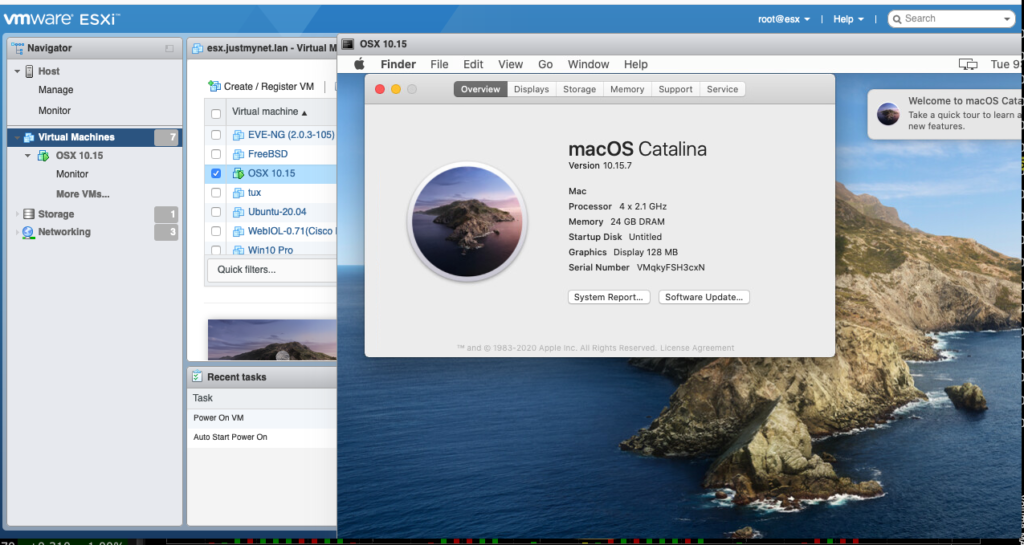Image resolution: width=1024 pixels, height=545 pixels.
Task: Click the Navigator panel icon
Action: coord(18,48)
